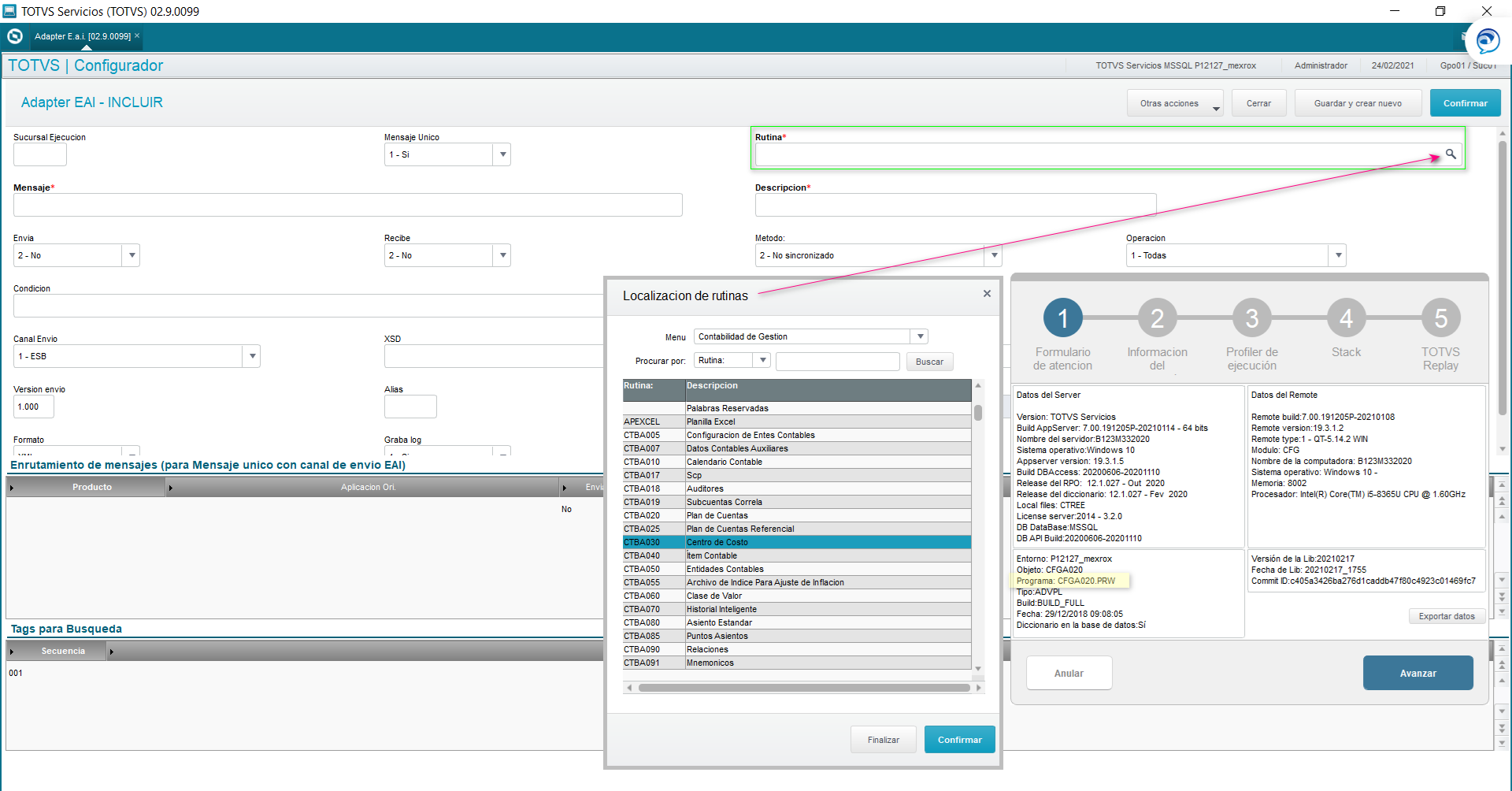The image size is (1512, 791).
Task: Focus the Sucursal Ejecucion field
Action: 39,154
